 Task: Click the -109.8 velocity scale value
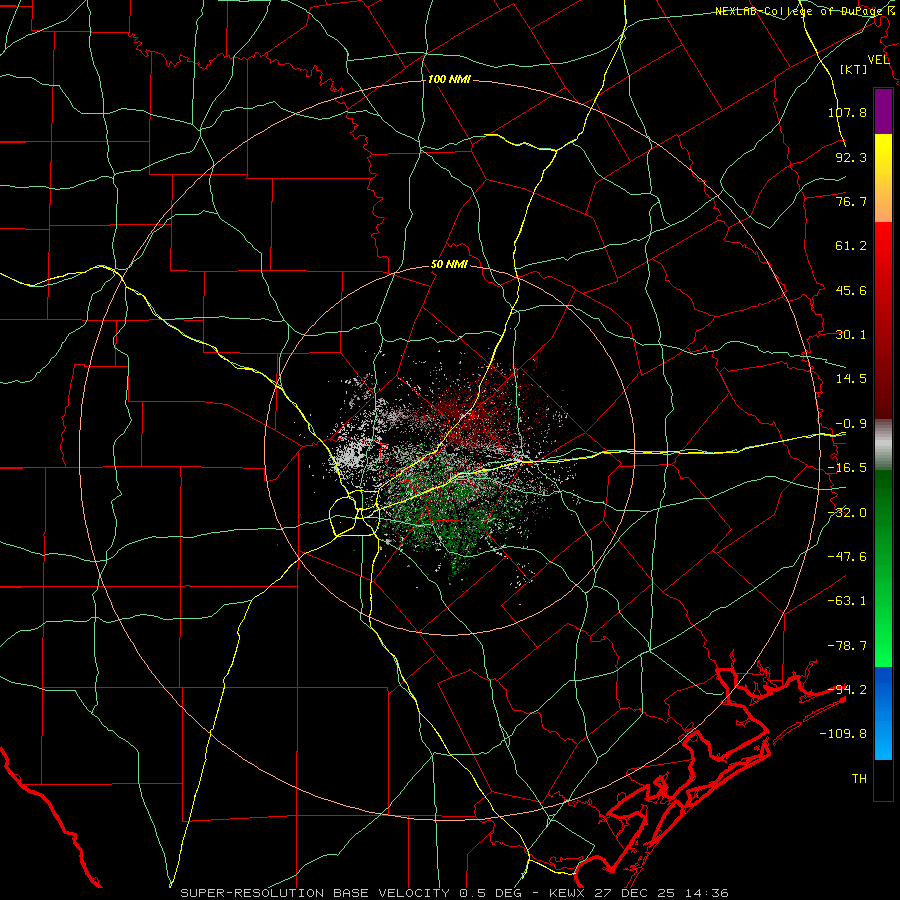[843, 734]
